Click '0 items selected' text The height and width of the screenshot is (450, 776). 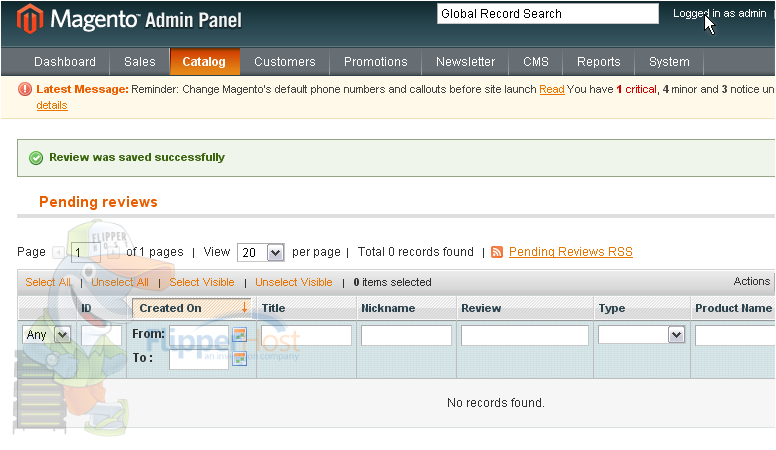click(392, 282)
